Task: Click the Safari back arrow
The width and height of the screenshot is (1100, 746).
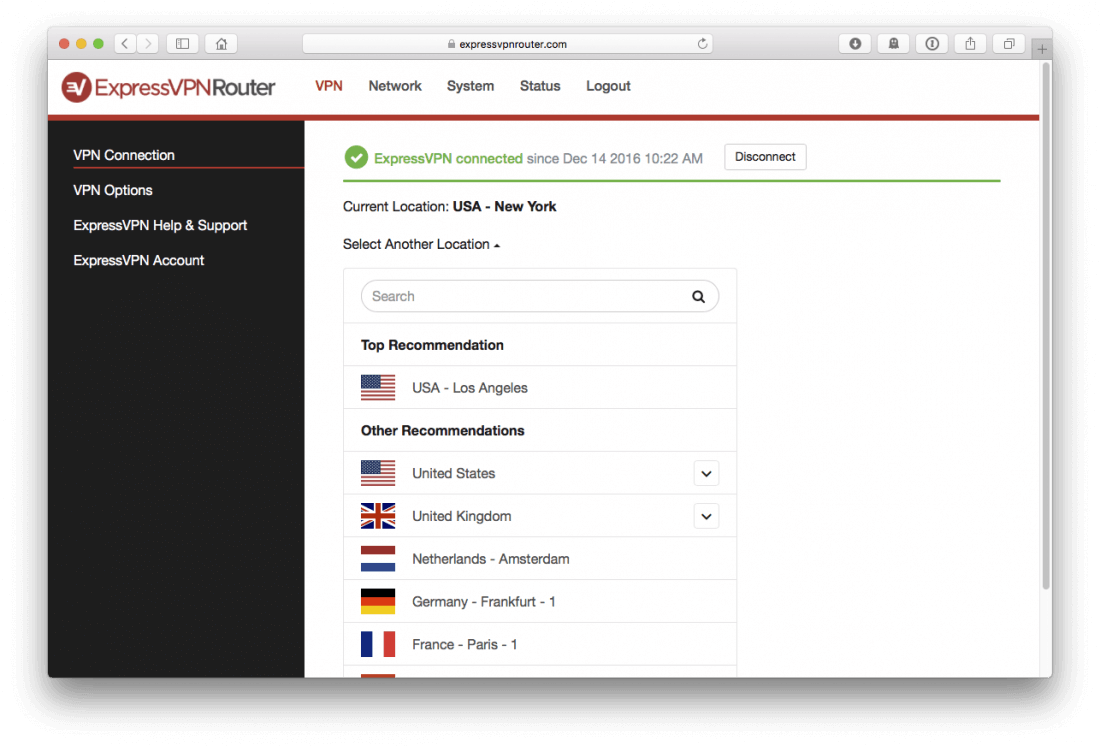Action: coord(125,44)
